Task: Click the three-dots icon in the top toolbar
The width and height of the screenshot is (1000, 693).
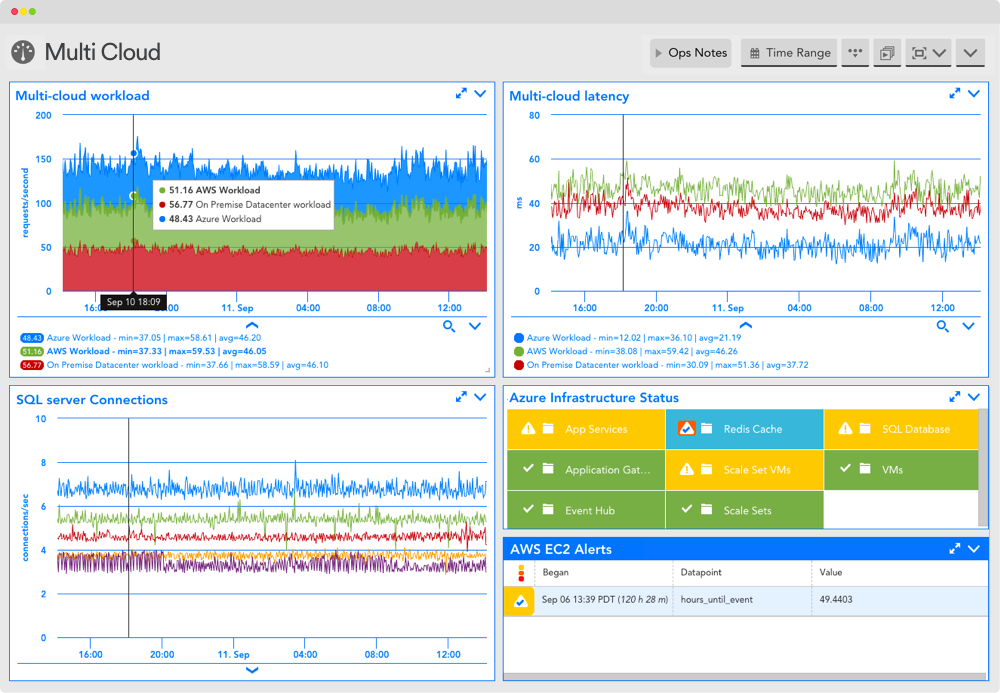Action: click(x=855, y=53)
